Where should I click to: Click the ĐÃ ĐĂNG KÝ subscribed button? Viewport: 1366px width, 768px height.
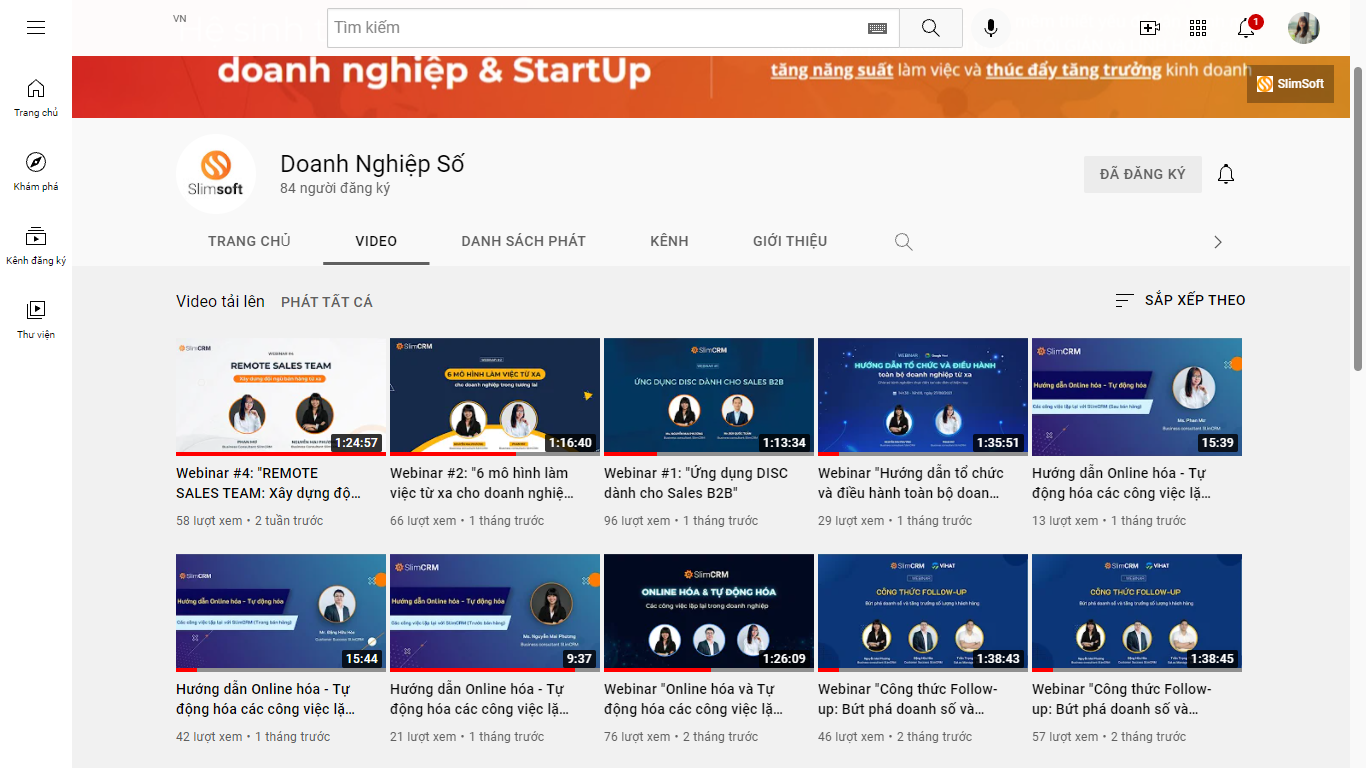click(x=1143, y=174)
